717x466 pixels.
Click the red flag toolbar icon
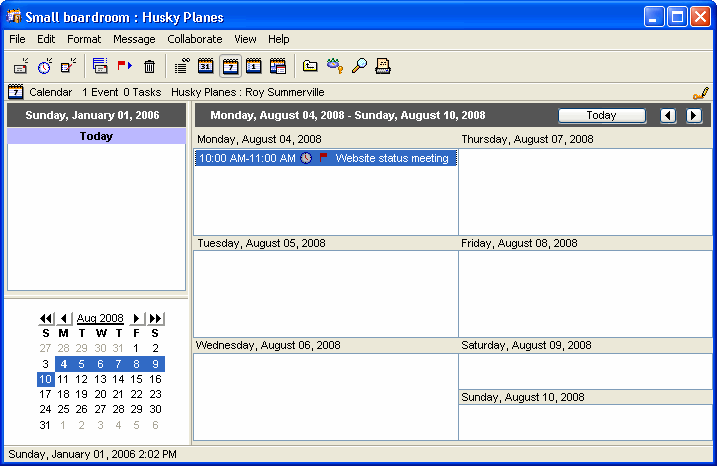125,67
